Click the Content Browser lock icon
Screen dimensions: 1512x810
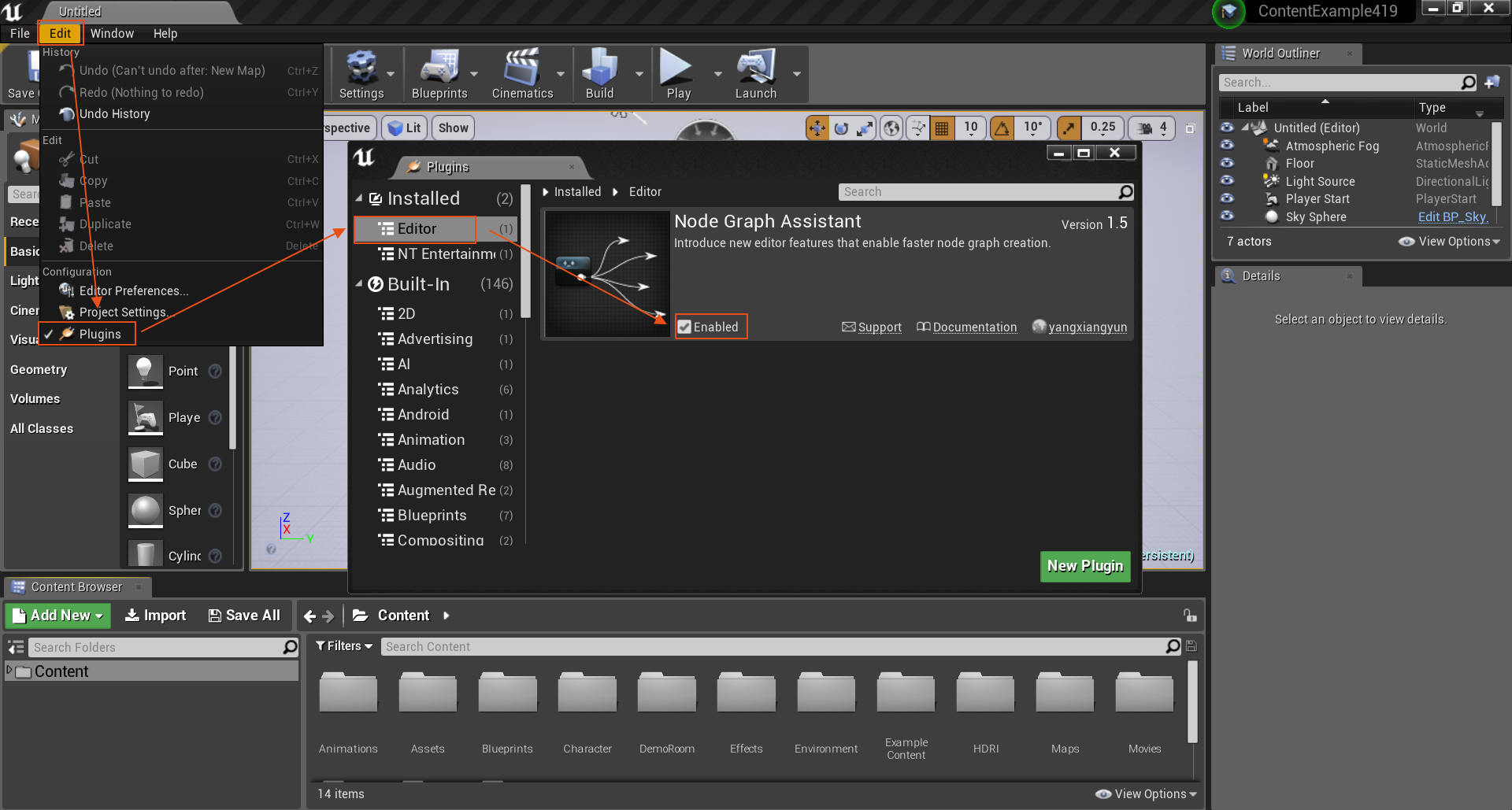pyautogui.click(x=1189, y=616)
